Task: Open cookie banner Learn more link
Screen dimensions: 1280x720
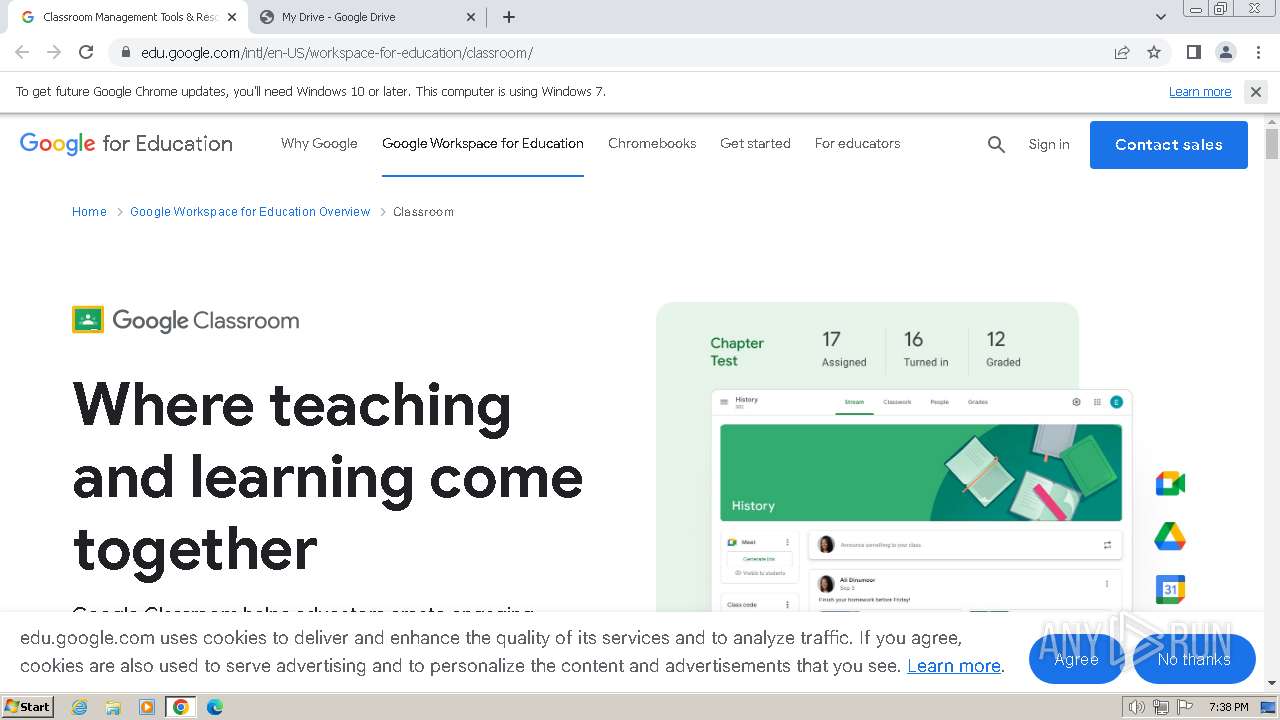Action: (954, 666)
